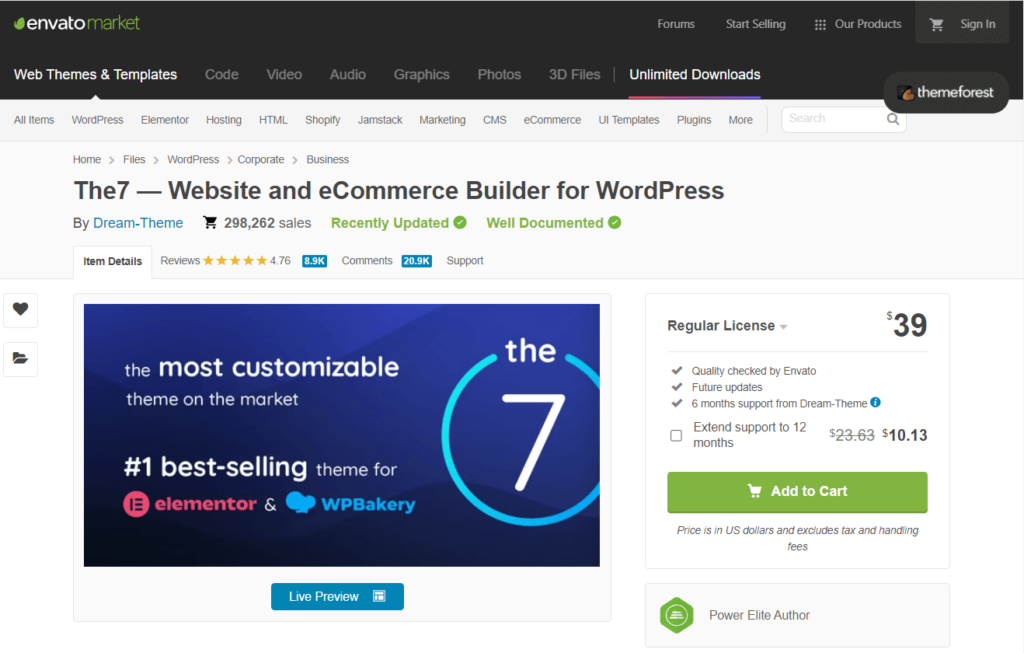Click the Corporate breadcrumb

click(x=261, y=159)
